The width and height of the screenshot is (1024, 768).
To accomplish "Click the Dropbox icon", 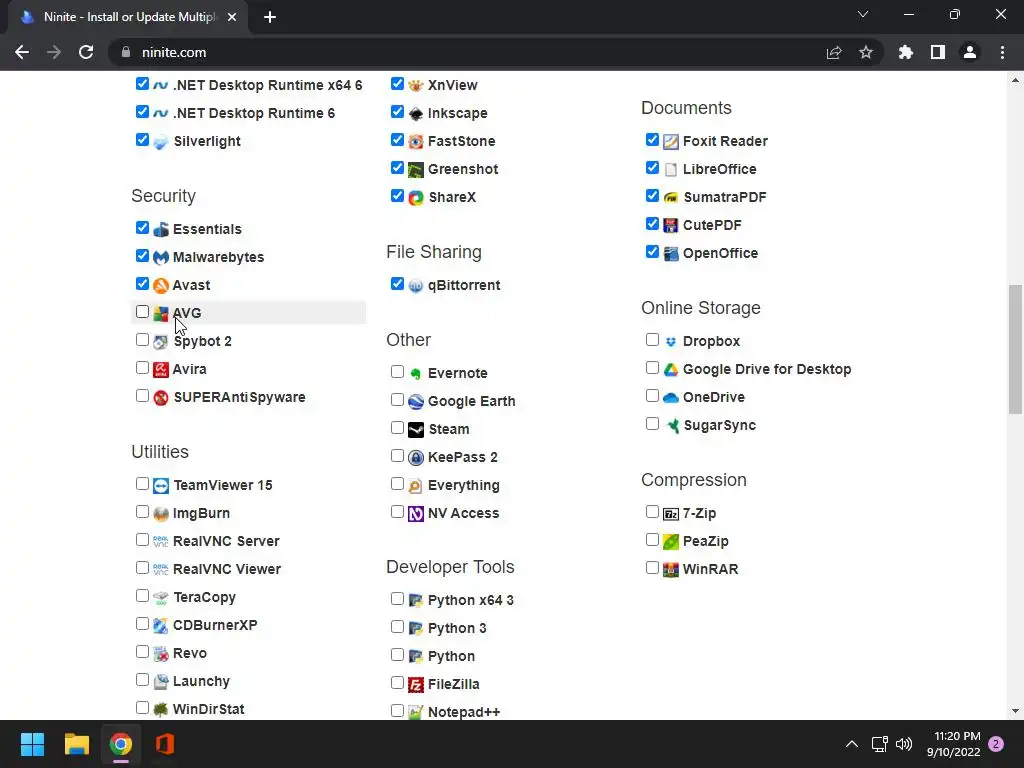I will 671,342.
